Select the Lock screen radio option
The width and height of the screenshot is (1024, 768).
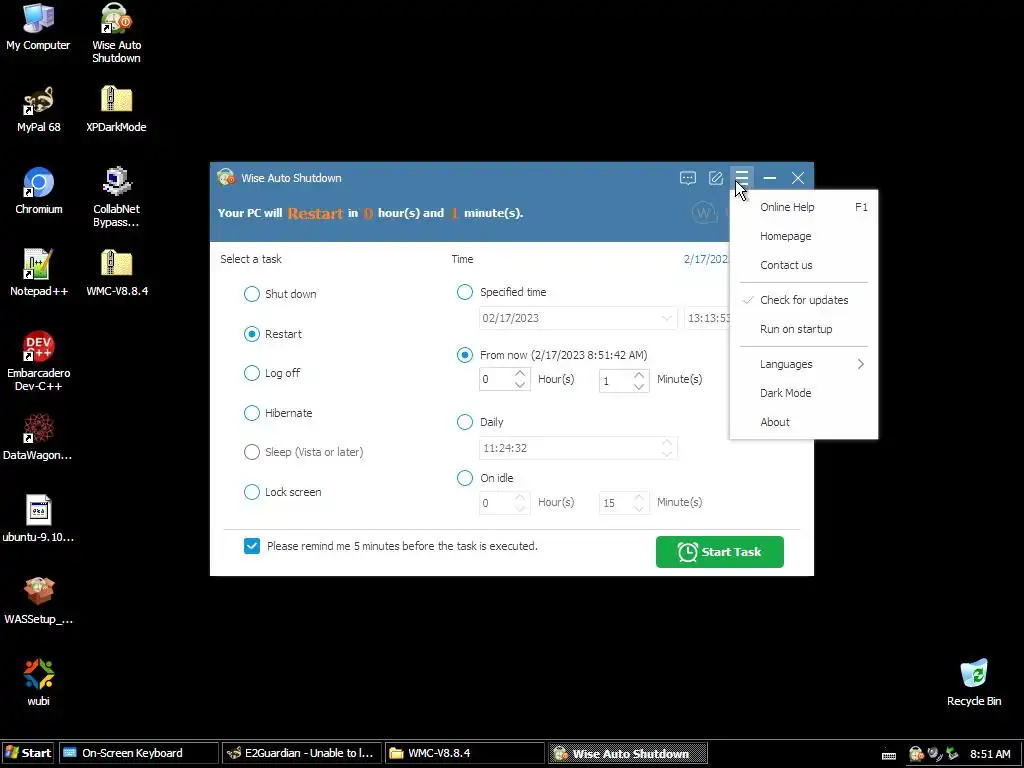[x=252, y=492]
